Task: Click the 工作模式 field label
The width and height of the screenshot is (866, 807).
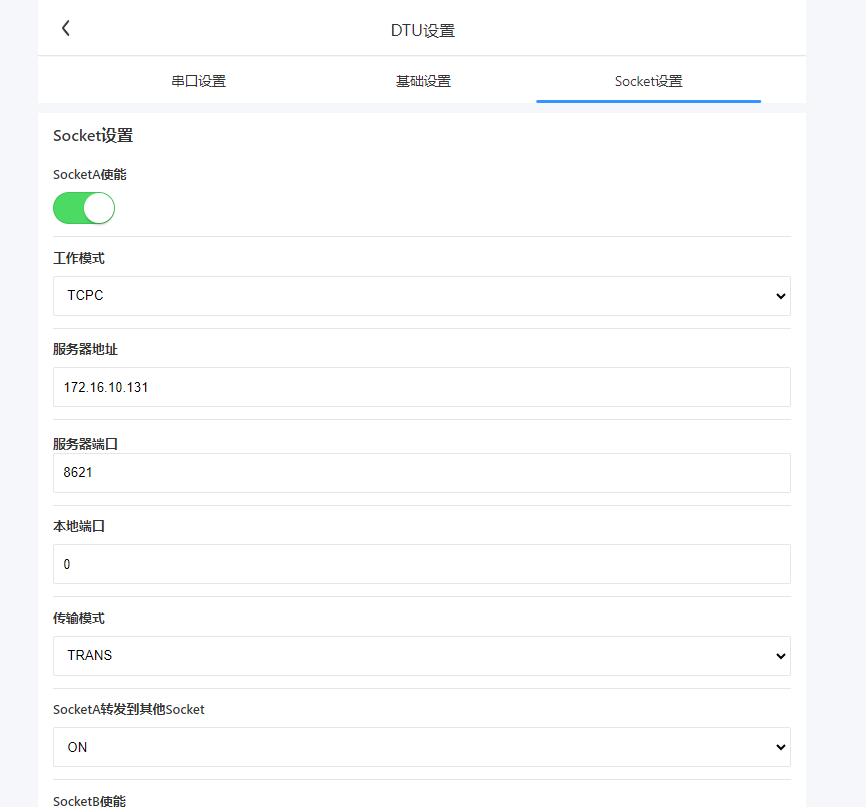Action: [79, 258]
